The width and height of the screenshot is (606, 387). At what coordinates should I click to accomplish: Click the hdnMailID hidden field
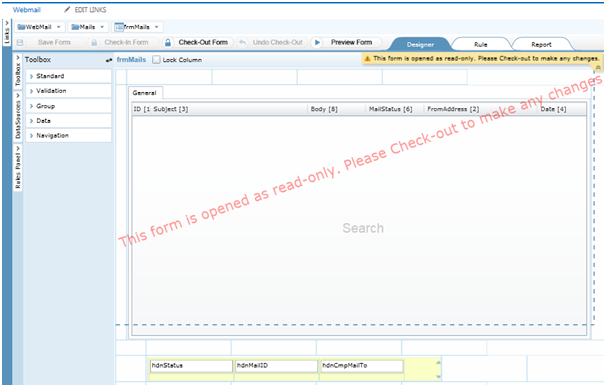(277, 366)
